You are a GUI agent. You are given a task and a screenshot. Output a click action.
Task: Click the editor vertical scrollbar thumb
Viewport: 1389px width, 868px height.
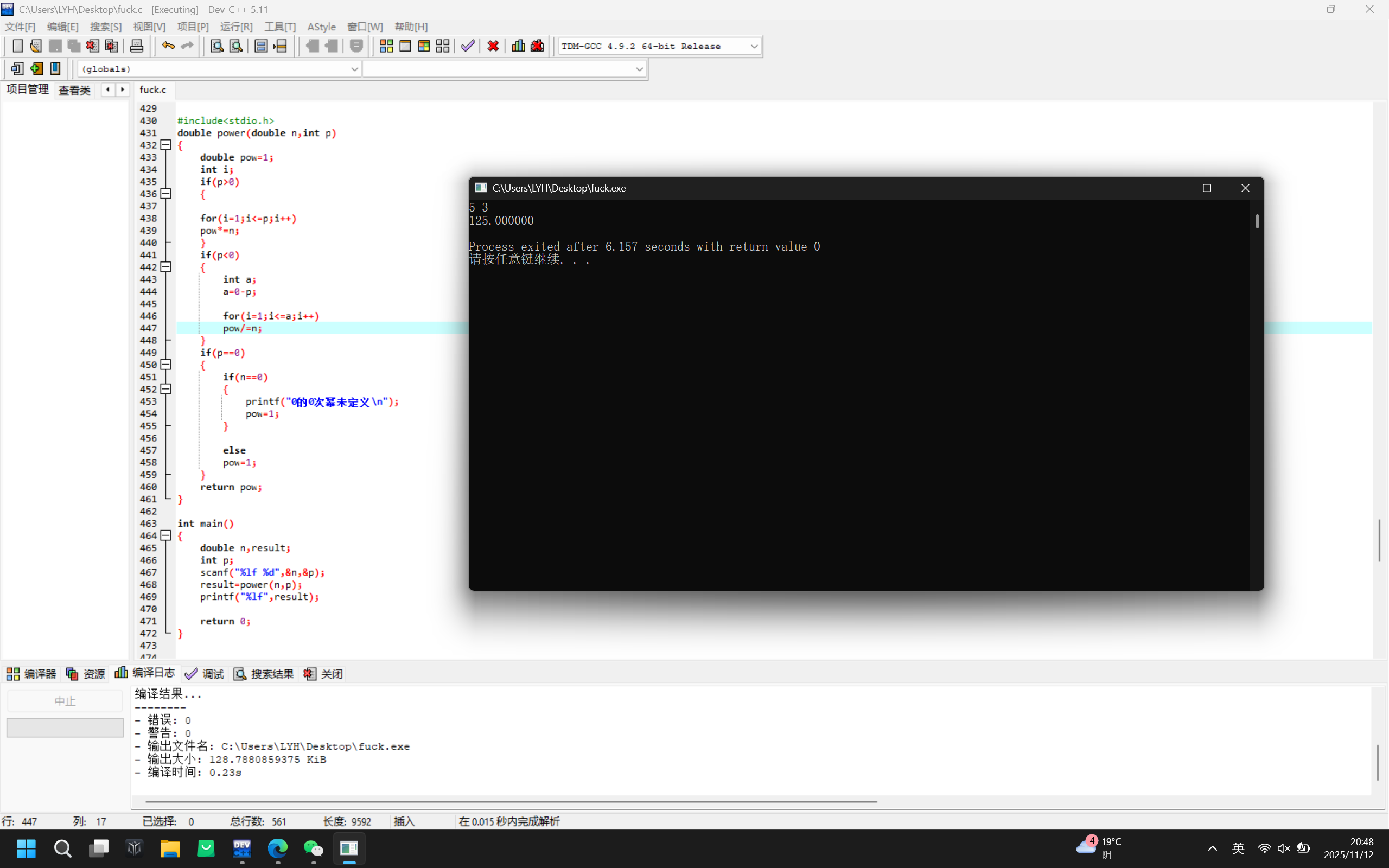click(1379, 540)
